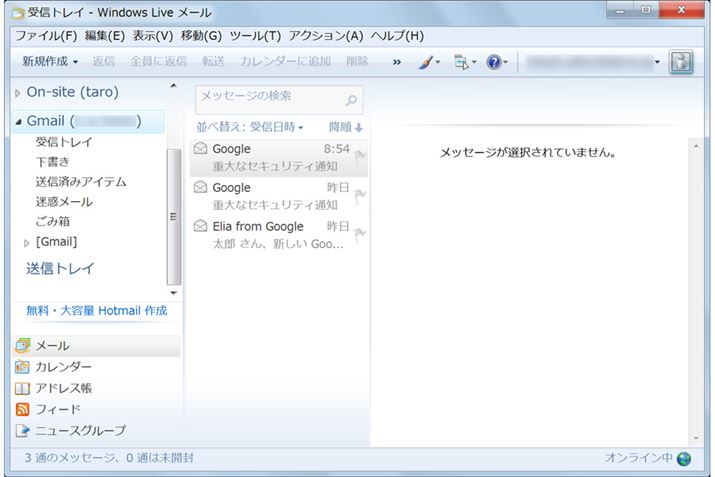The width and height of the screenshot is (715, 477).
Task: Select the 送信済みアイテム folder
Action: pyautogui.click(x=81, y=181)
